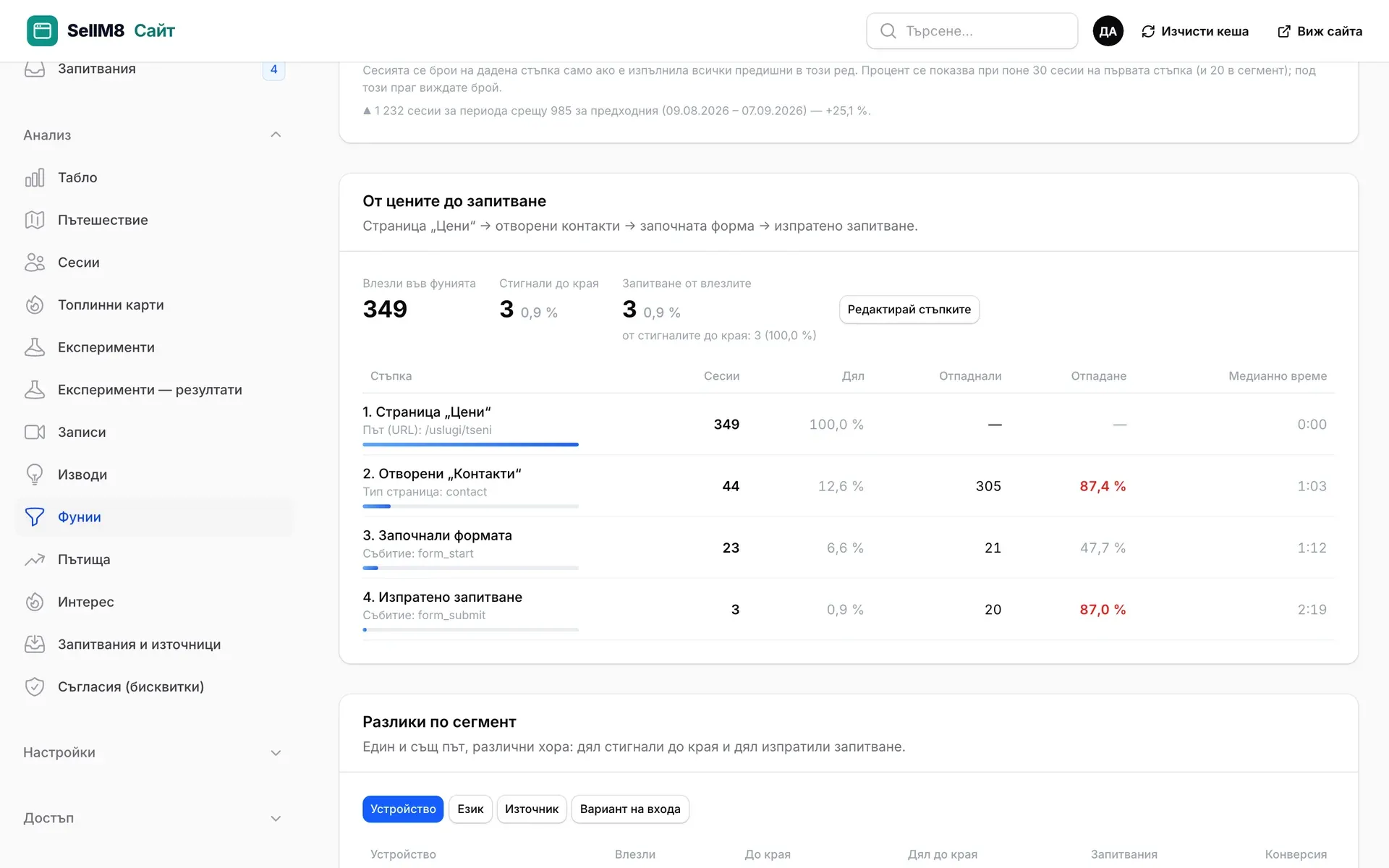Expand the Настройки section

(x=276, y=753)
